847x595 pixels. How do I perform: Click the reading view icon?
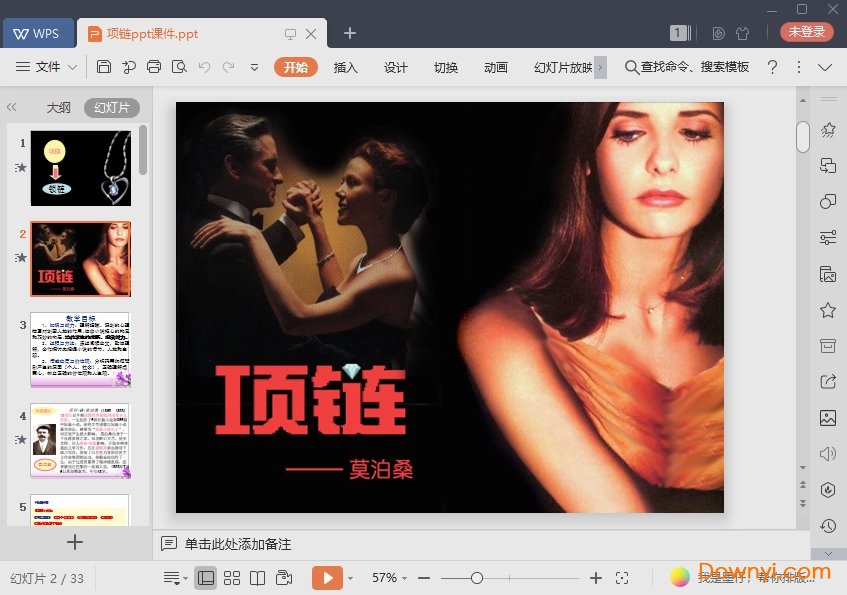point(259,578)
